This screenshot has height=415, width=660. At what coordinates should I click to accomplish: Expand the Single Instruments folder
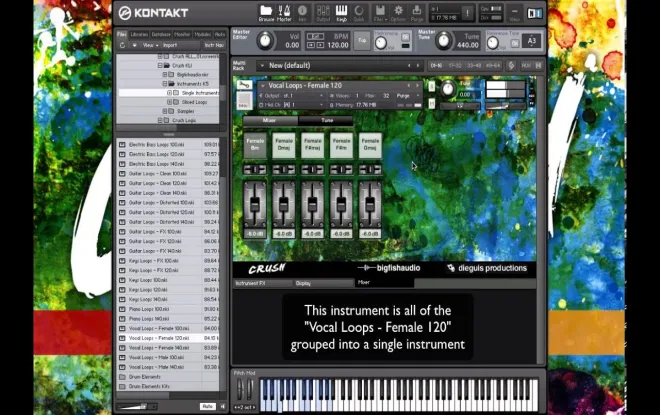coord(169,93)
